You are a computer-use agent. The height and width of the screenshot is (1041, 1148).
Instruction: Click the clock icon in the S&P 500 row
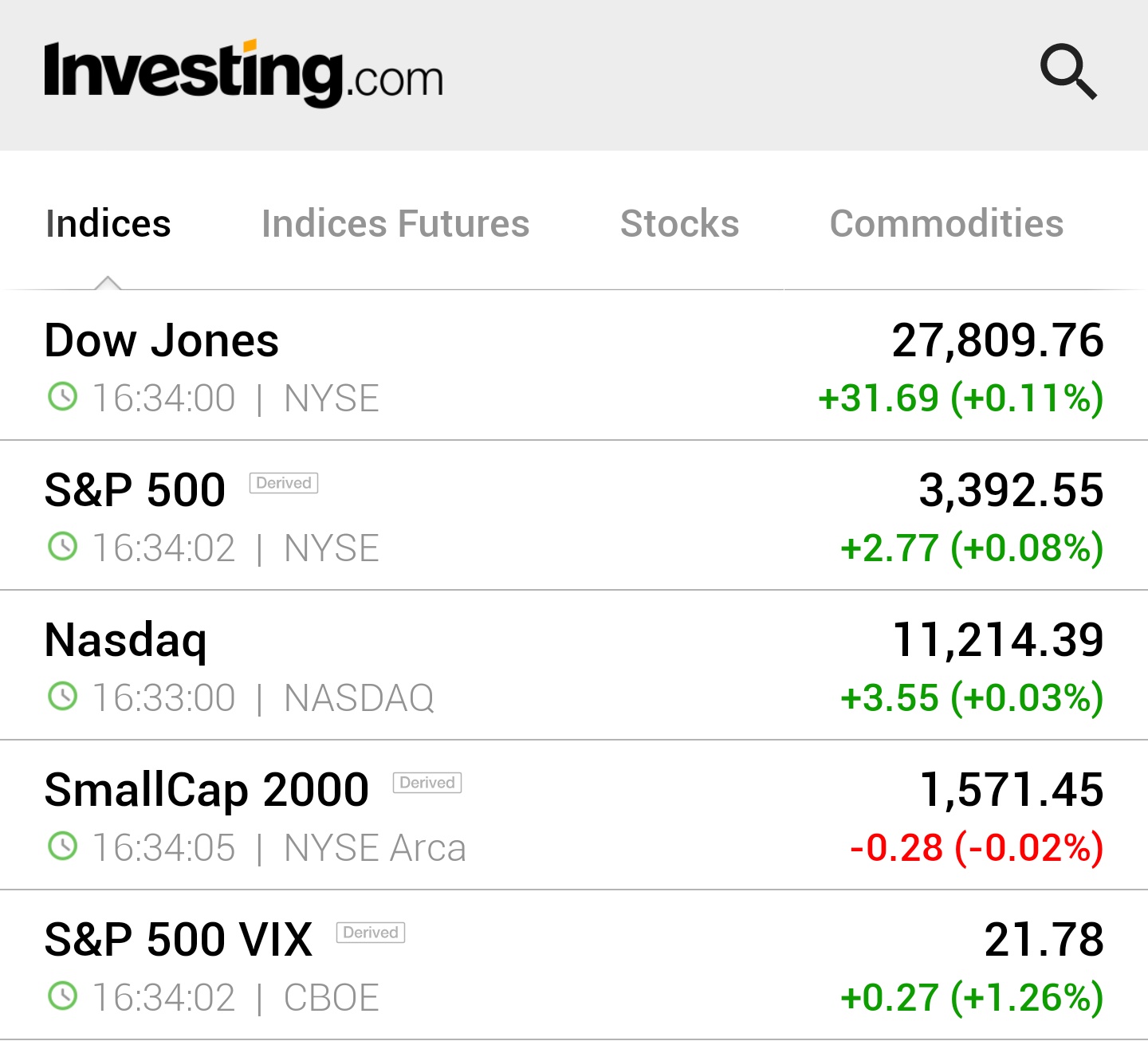(x=63, y=546)
